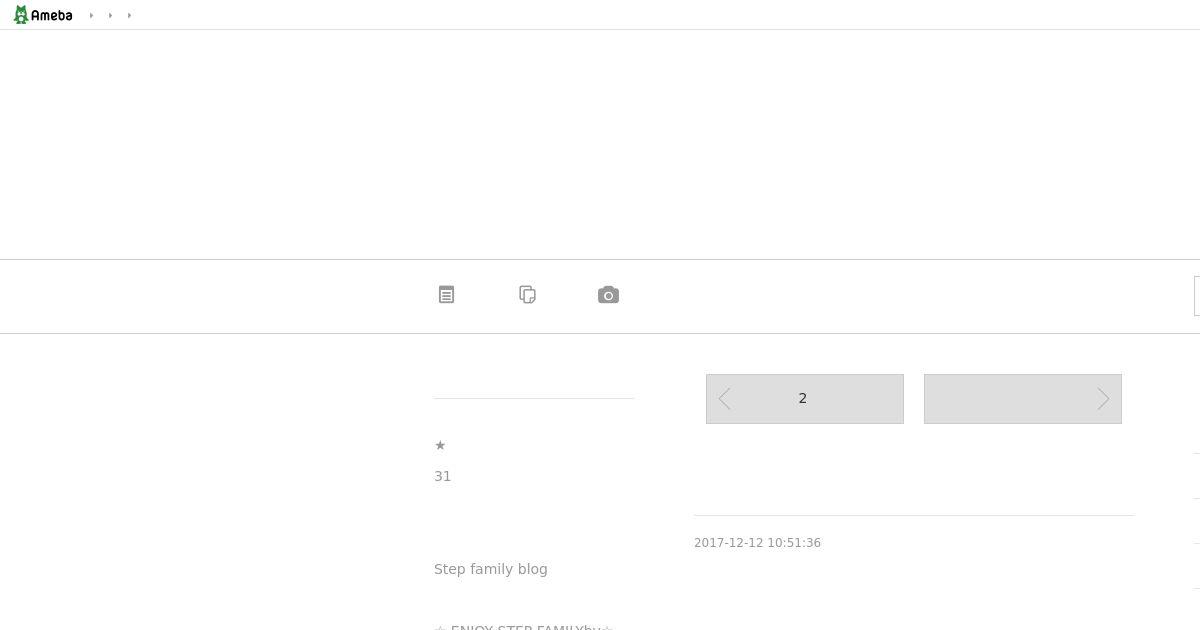Click the first breadcrumb arrow next to Ameba
The height and width of the screenshot is (630, 1200).
91,15
